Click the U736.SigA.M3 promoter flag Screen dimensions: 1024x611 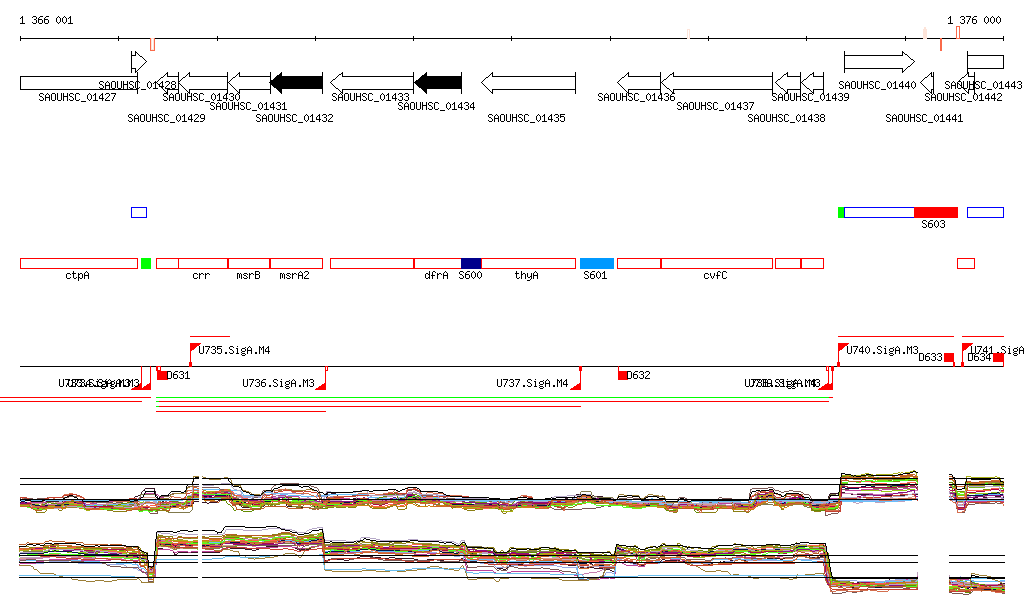pos(321,384)
